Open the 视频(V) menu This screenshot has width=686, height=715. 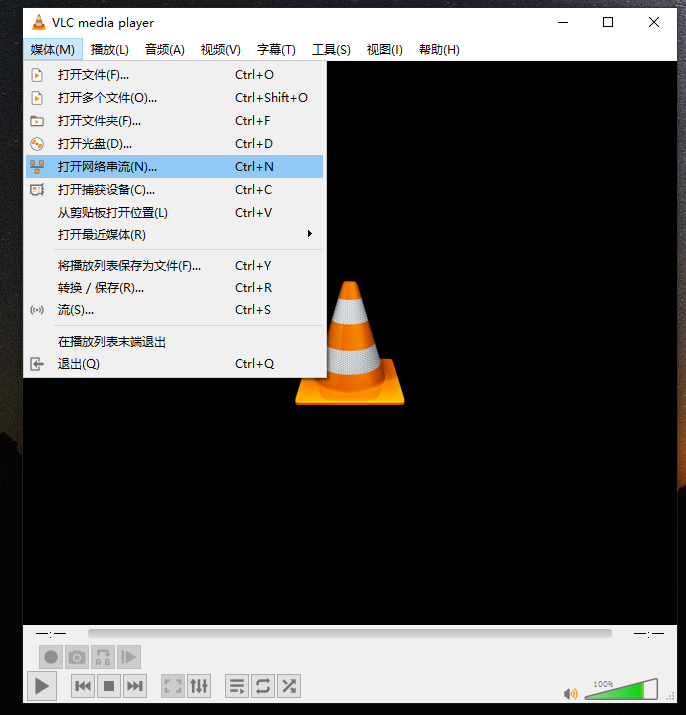tap(221, 49)
